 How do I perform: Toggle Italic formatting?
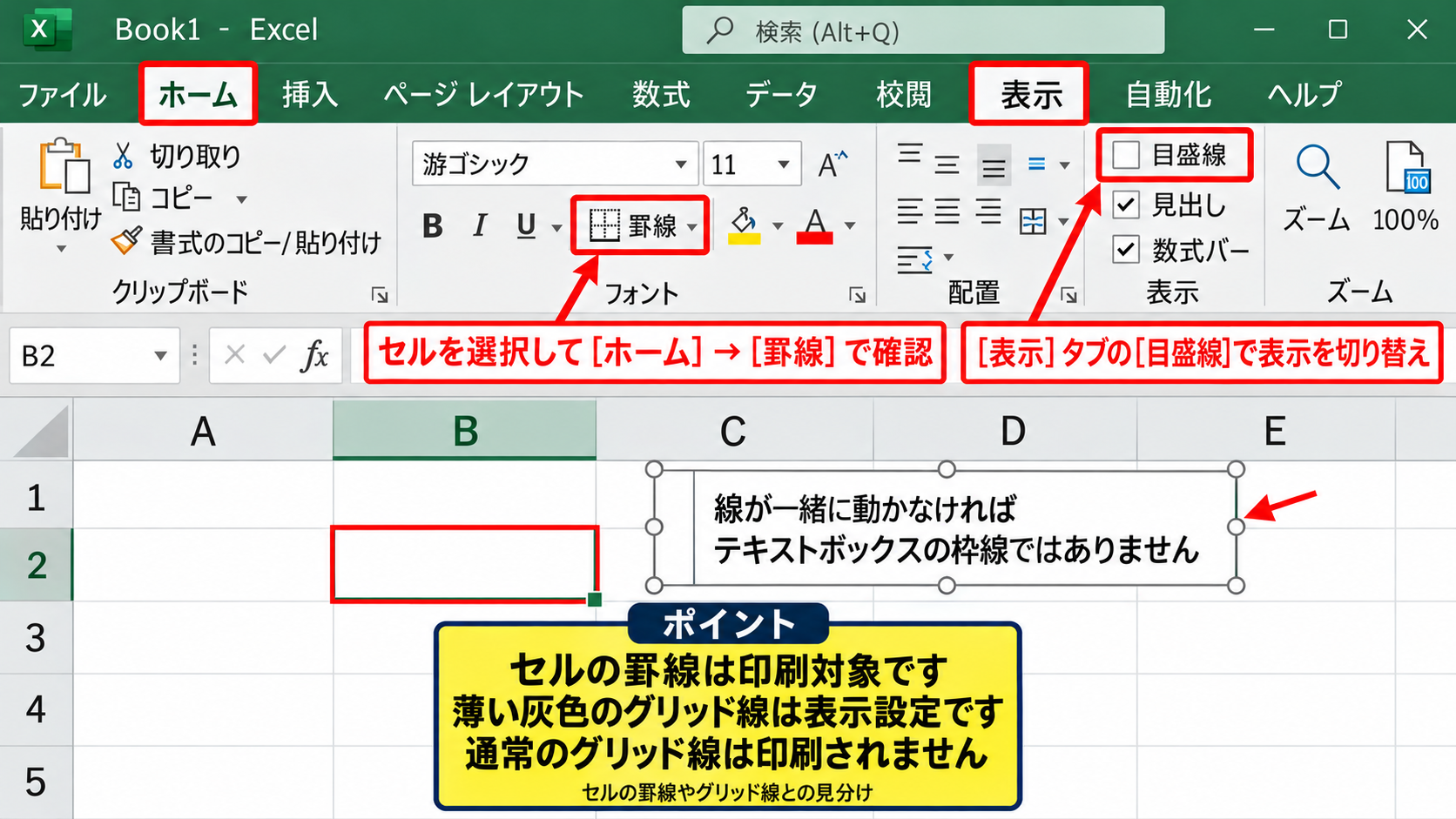tap(479, 226)
